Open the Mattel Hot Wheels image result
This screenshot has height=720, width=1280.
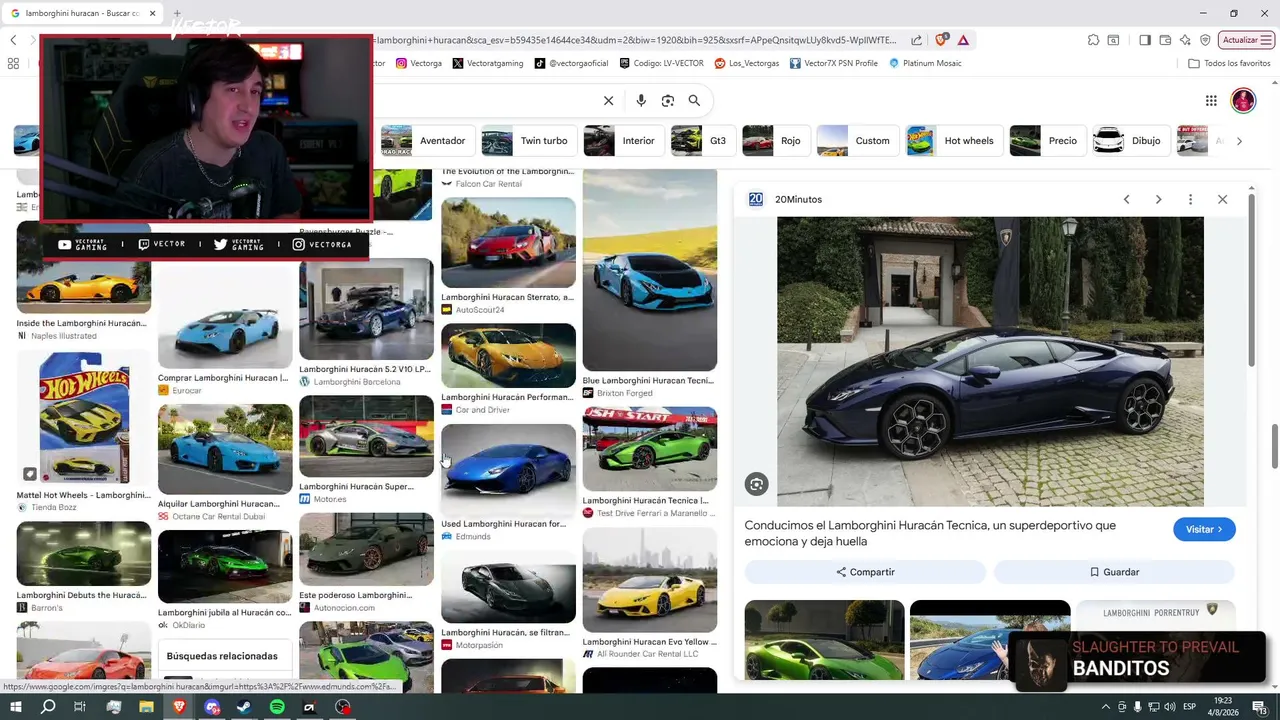click(x=84, y=419)
